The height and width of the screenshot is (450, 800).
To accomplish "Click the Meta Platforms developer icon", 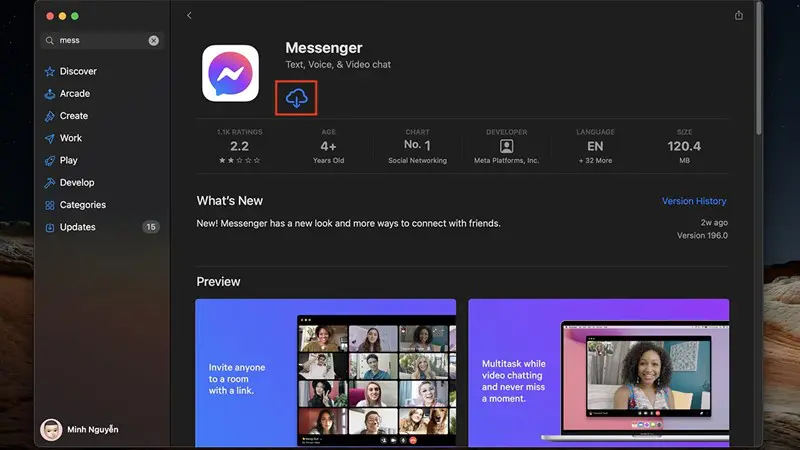I will click(x=506, y=146).
